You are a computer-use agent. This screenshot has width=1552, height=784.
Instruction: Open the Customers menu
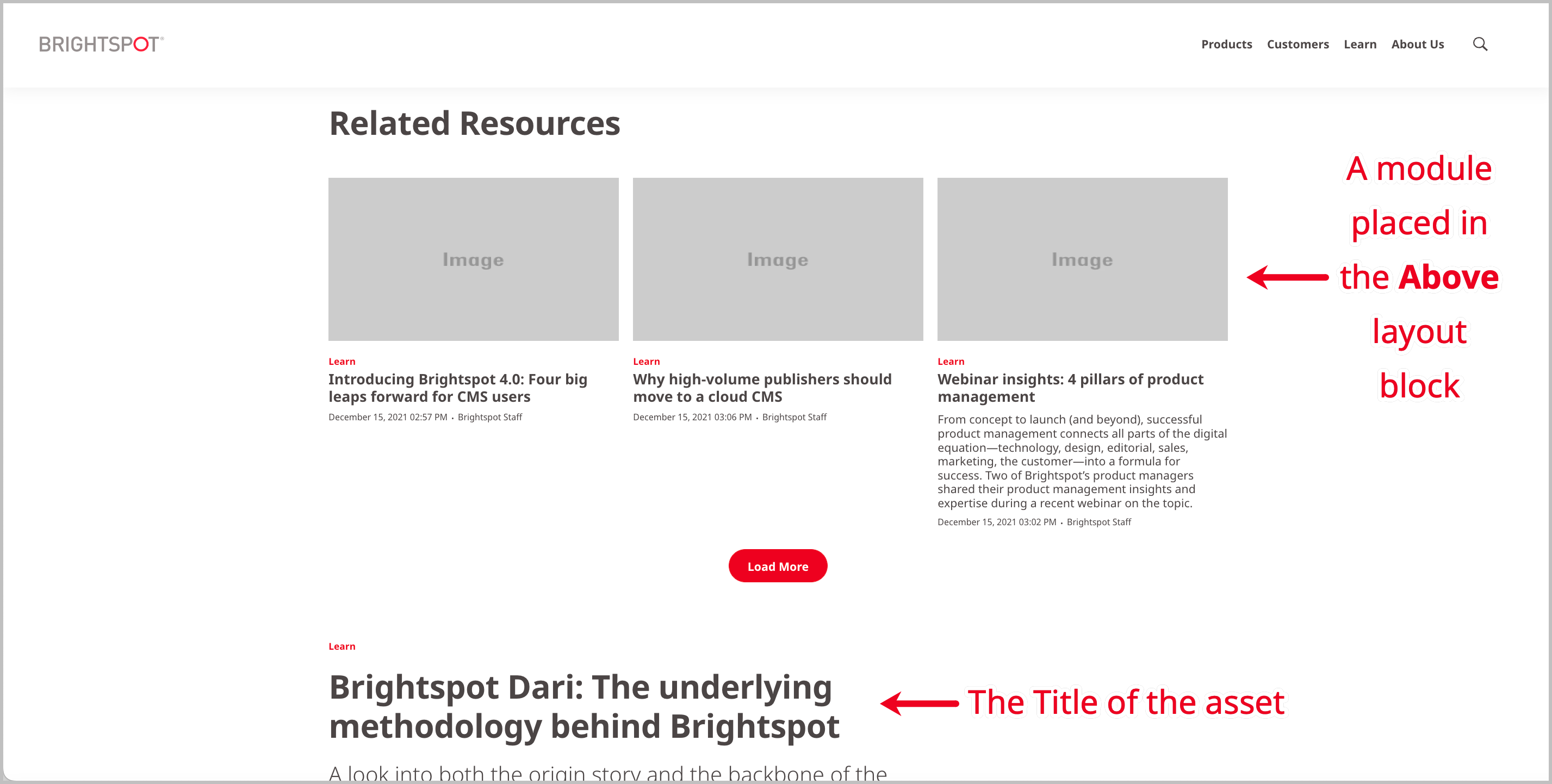pos(1297,44)
